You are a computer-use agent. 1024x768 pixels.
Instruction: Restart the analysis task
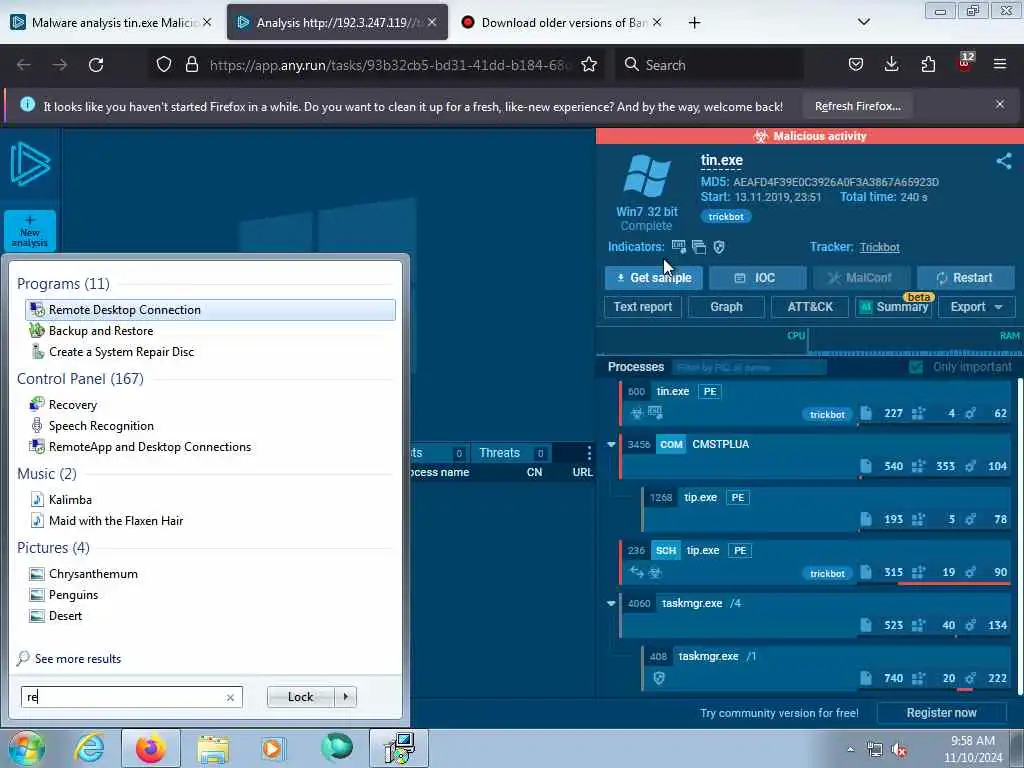(965, 278)
